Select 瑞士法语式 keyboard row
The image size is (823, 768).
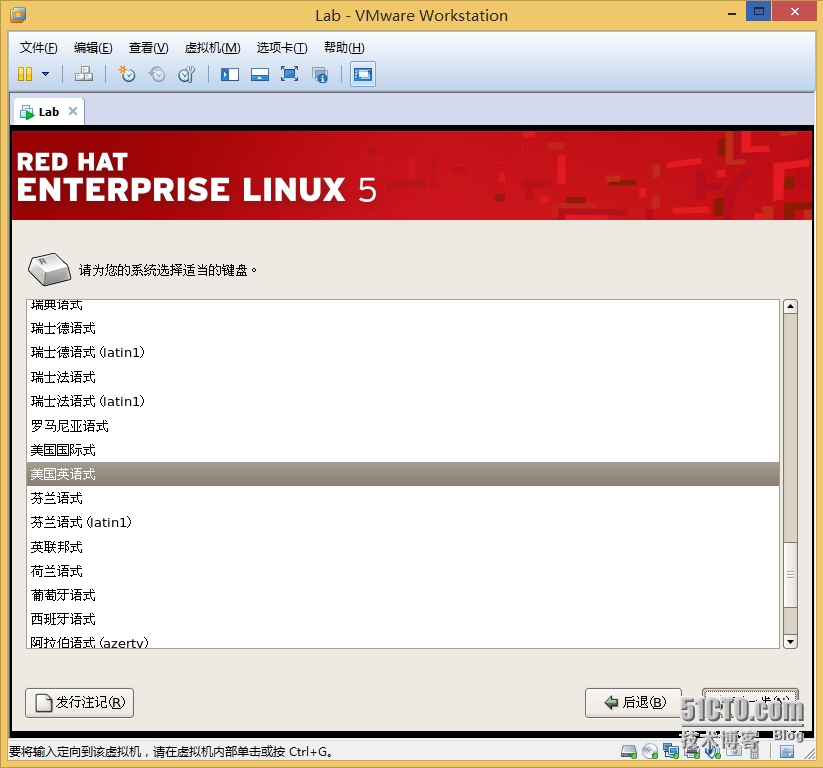pyautogui.click(x=403, y=377)
